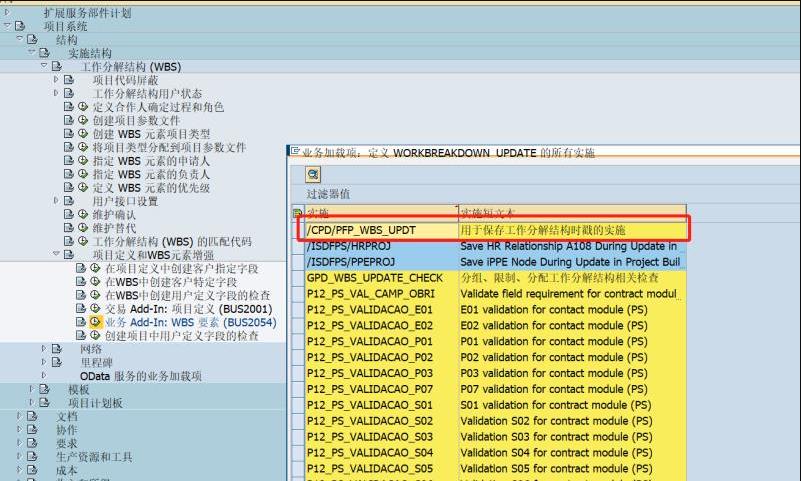Click the execute icon for 在WBS中创建客户特定字段
Image resolution: width=801 pixels, height=481 pixels.
click(96, 281)
